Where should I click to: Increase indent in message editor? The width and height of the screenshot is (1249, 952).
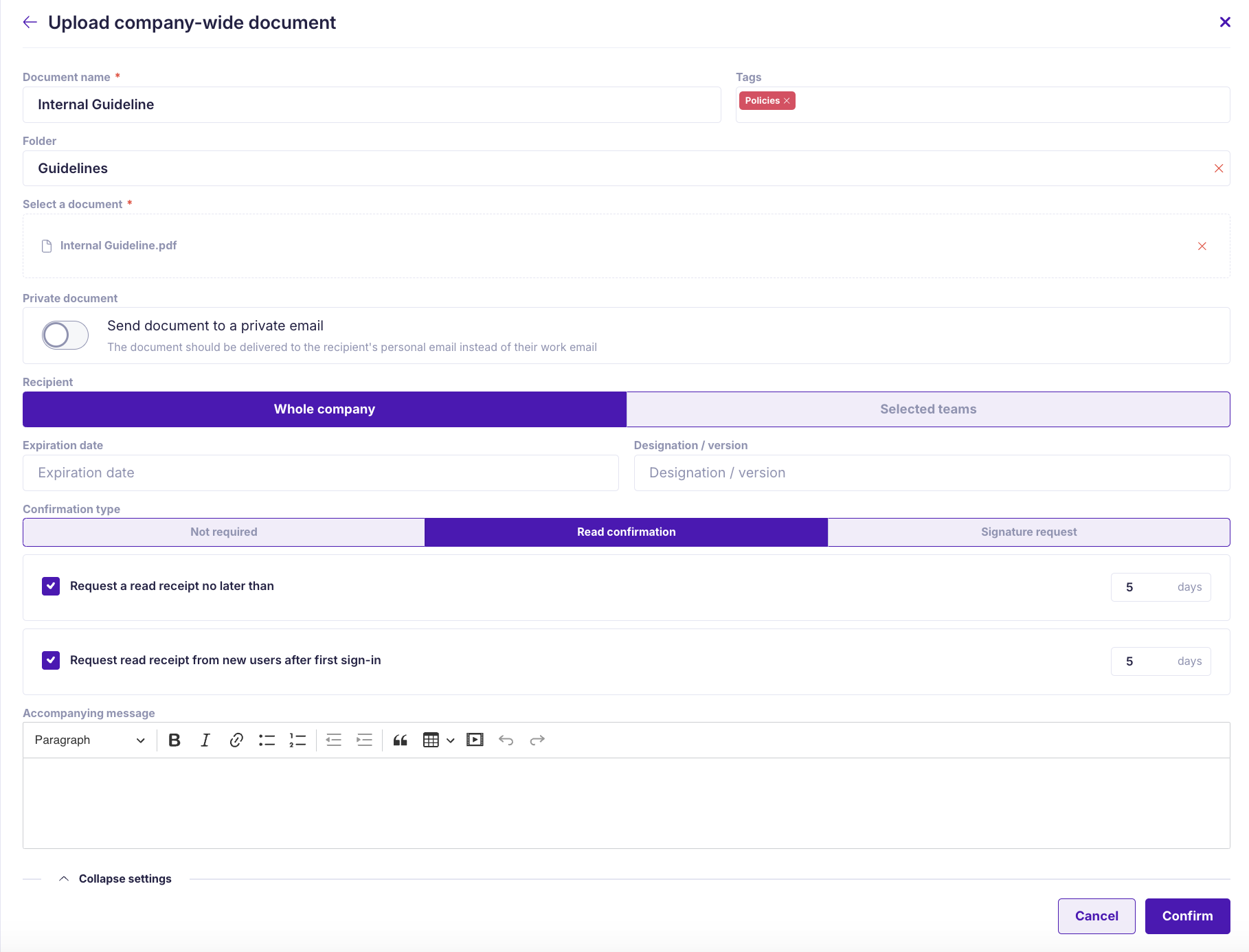click(x=364, y=740)
